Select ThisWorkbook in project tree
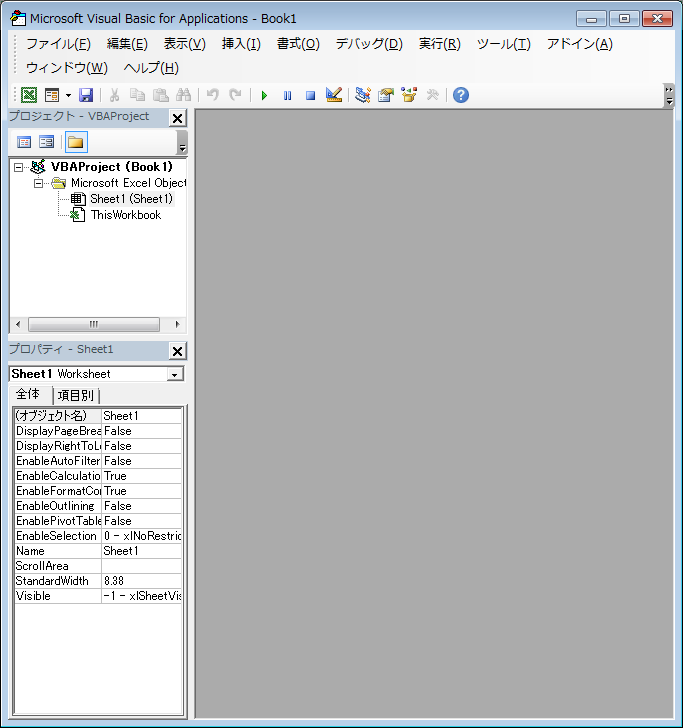 pos(126,215)
